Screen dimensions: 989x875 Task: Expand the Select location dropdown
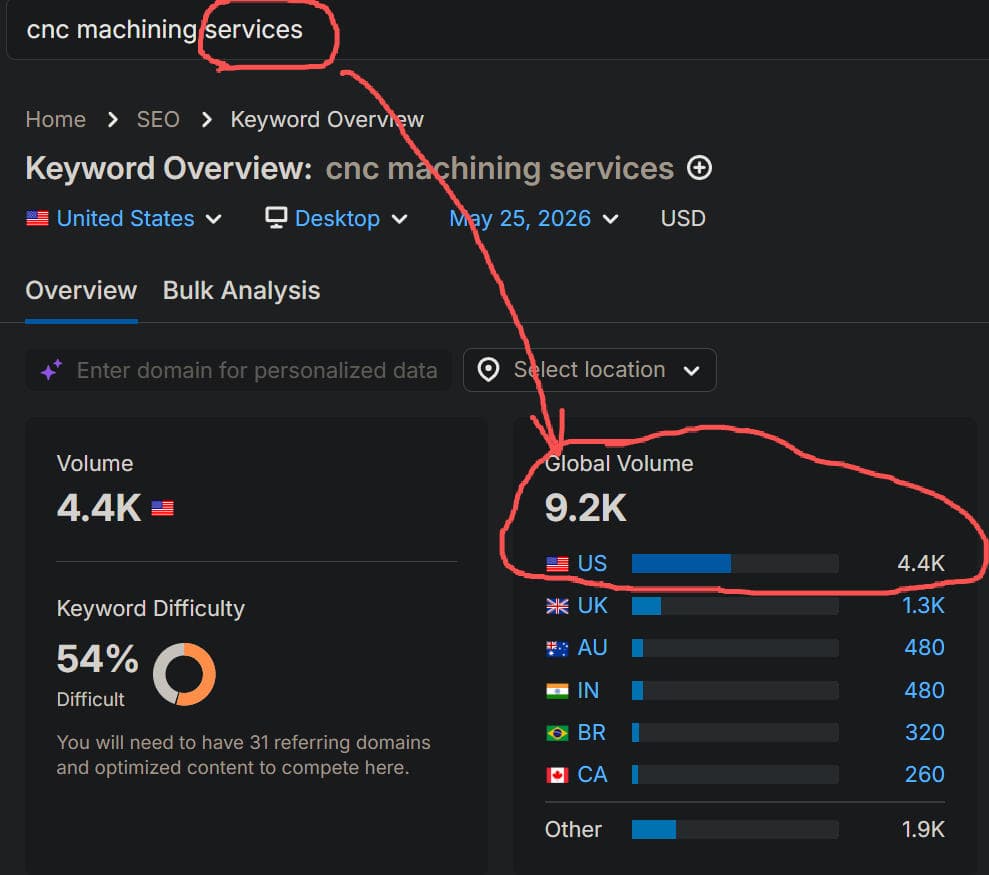click(589, 370)
